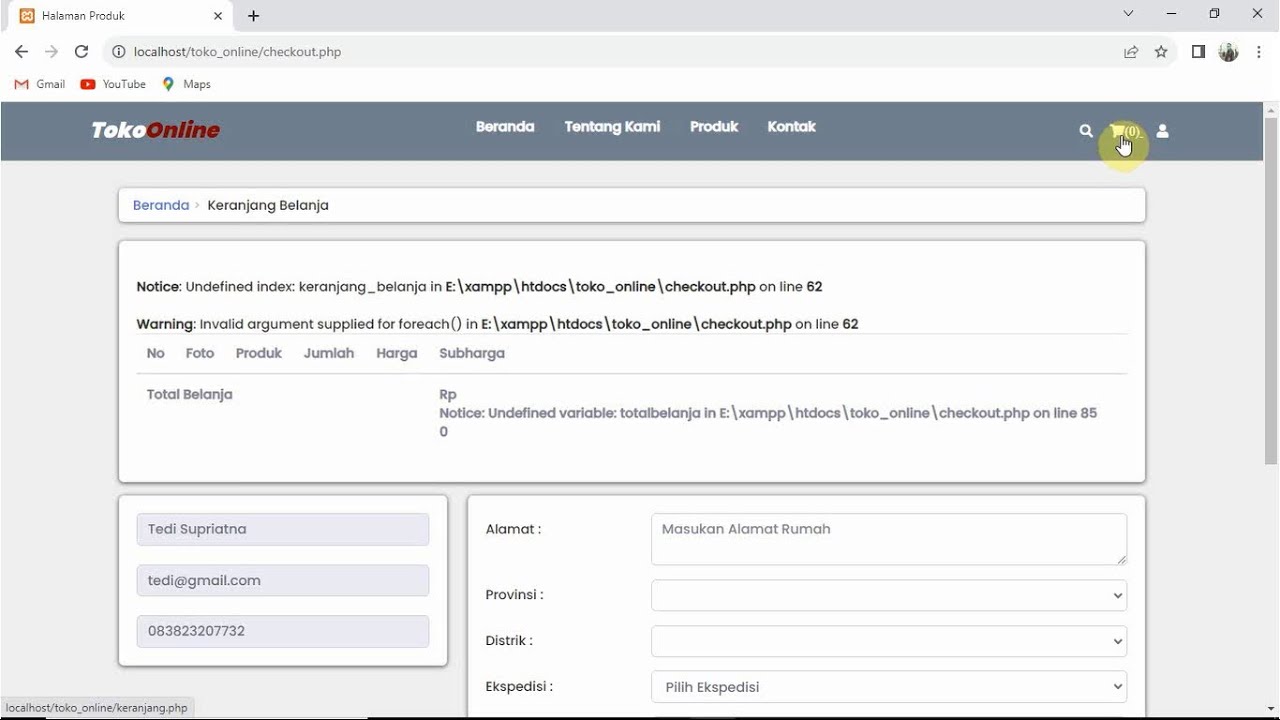Open the Produk menu item

click(714, 127)
